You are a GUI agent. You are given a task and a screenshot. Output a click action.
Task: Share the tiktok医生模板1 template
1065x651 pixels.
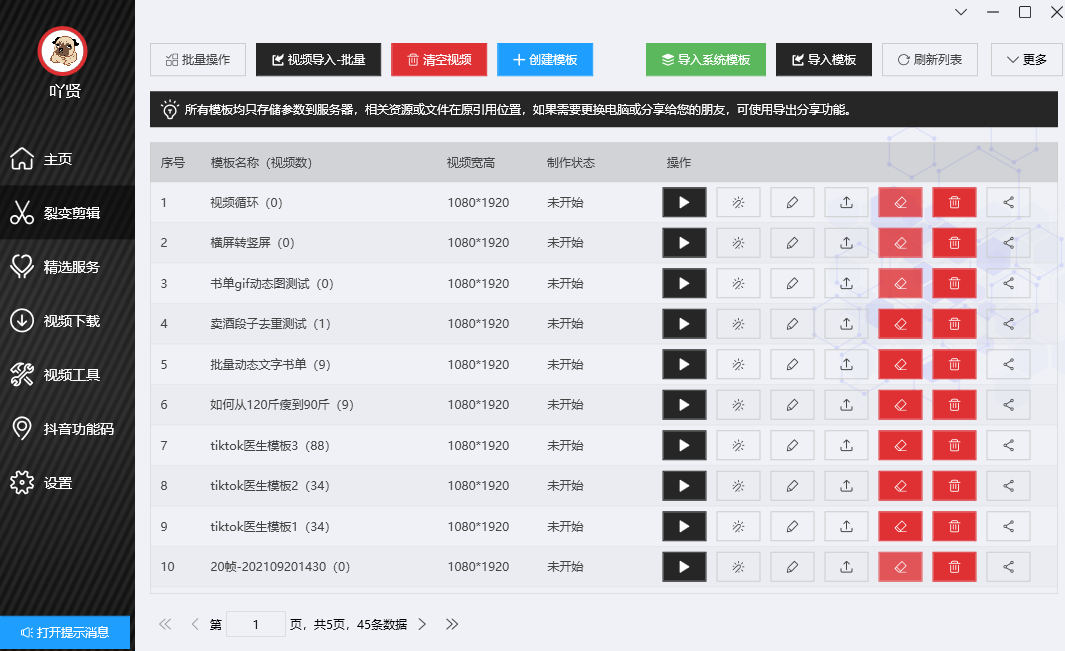pyautogui.click(x=1009, y=526)
